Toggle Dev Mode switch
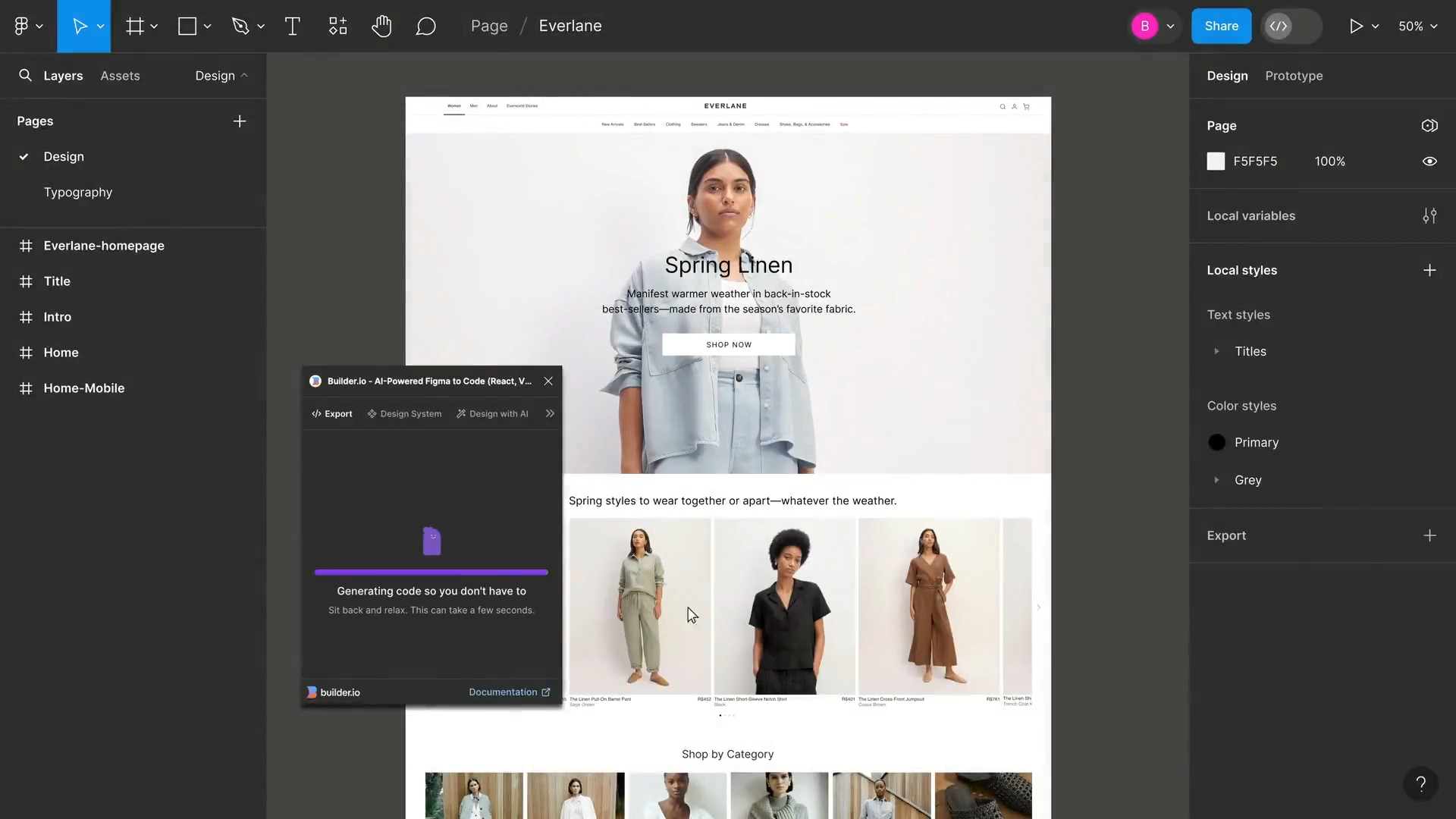1456x819 pixels. click(x=1291, y=27)
